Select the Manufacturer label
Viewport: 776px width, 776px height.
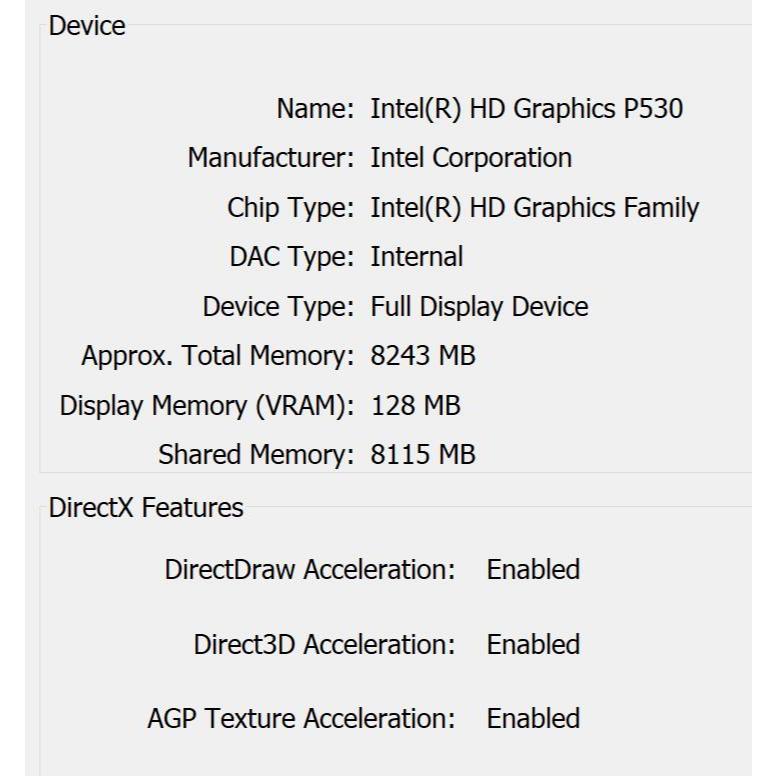pos(271,158)
